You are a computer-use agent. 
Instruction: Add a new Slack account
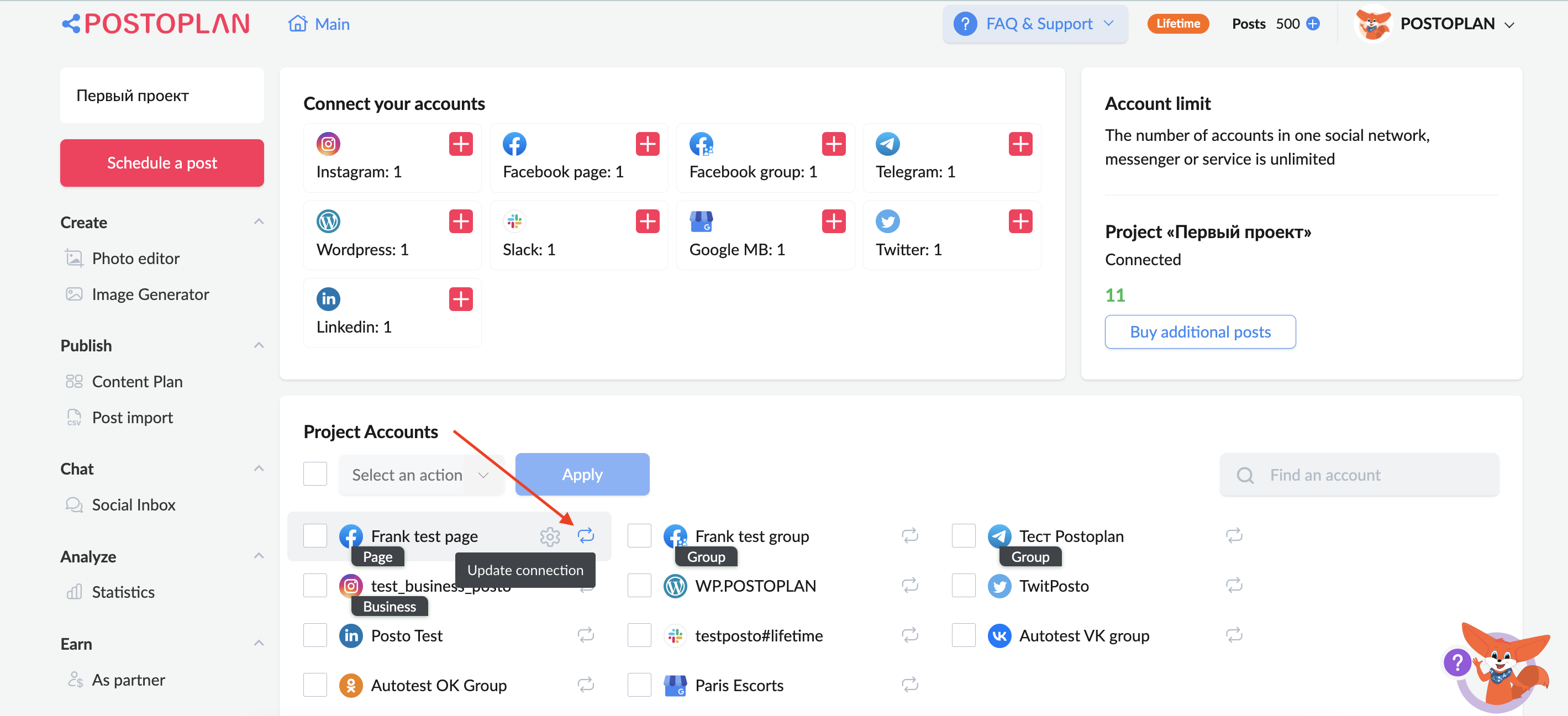[x=647, y=222]
